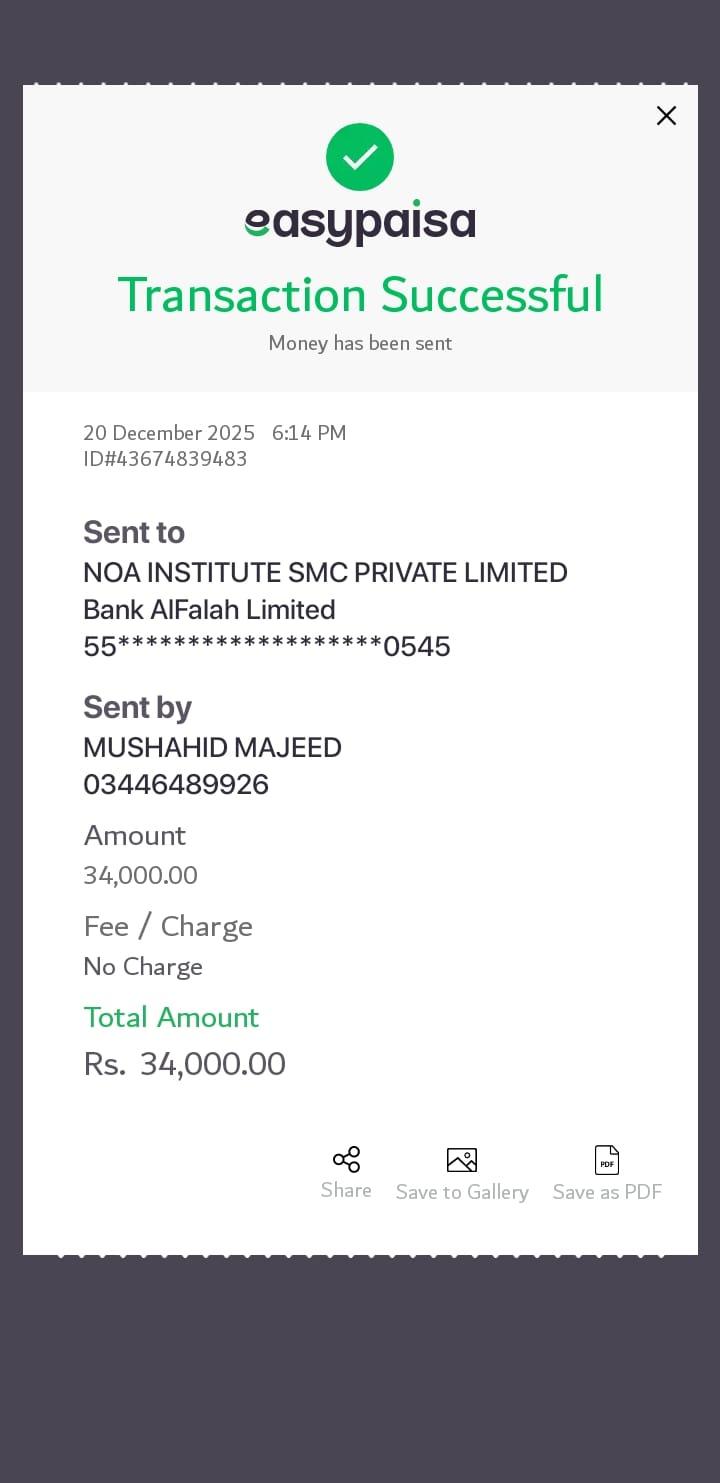Tap recipient name NOA INSTITUTE SMC PRIVATE LIMITED
Image resolution: width=720 pixels, height=1483 pixels.
click(x=325, y=573)
